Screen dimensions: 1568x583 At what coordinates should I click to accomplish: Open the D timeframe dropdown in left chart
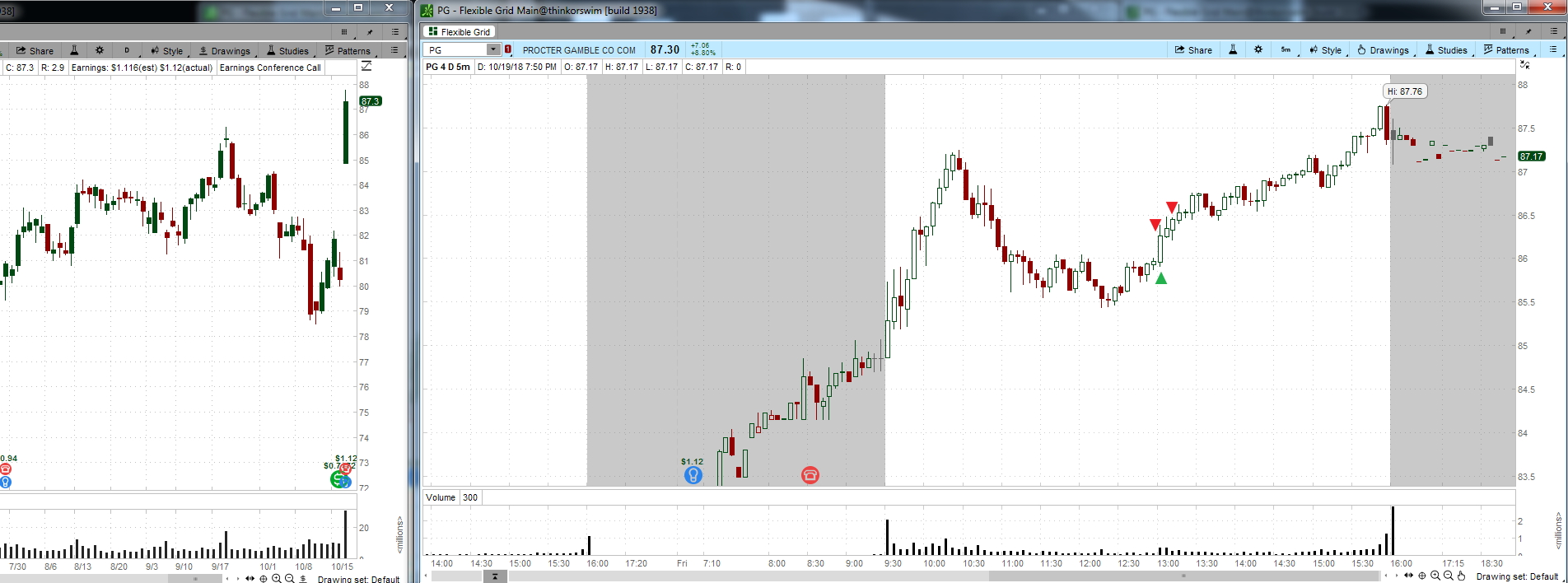coord(127,50)
